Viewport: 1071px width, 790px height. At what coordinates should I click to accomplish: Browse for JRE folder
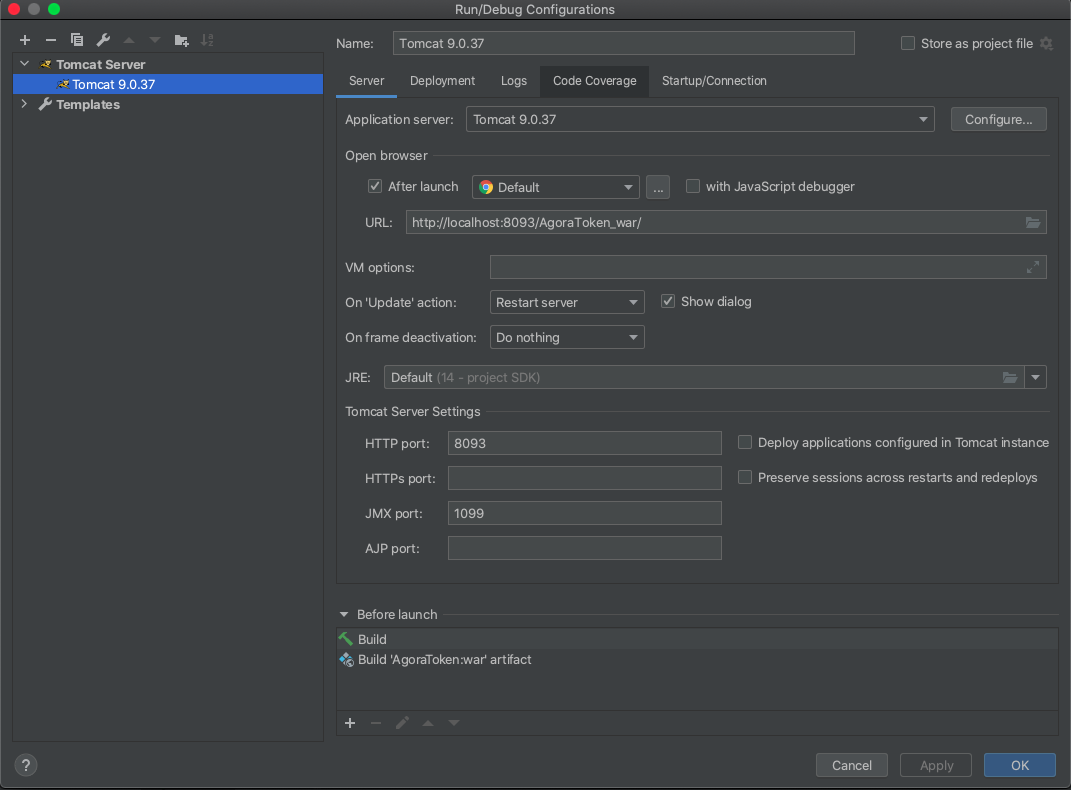click(x=1010, y=378)
